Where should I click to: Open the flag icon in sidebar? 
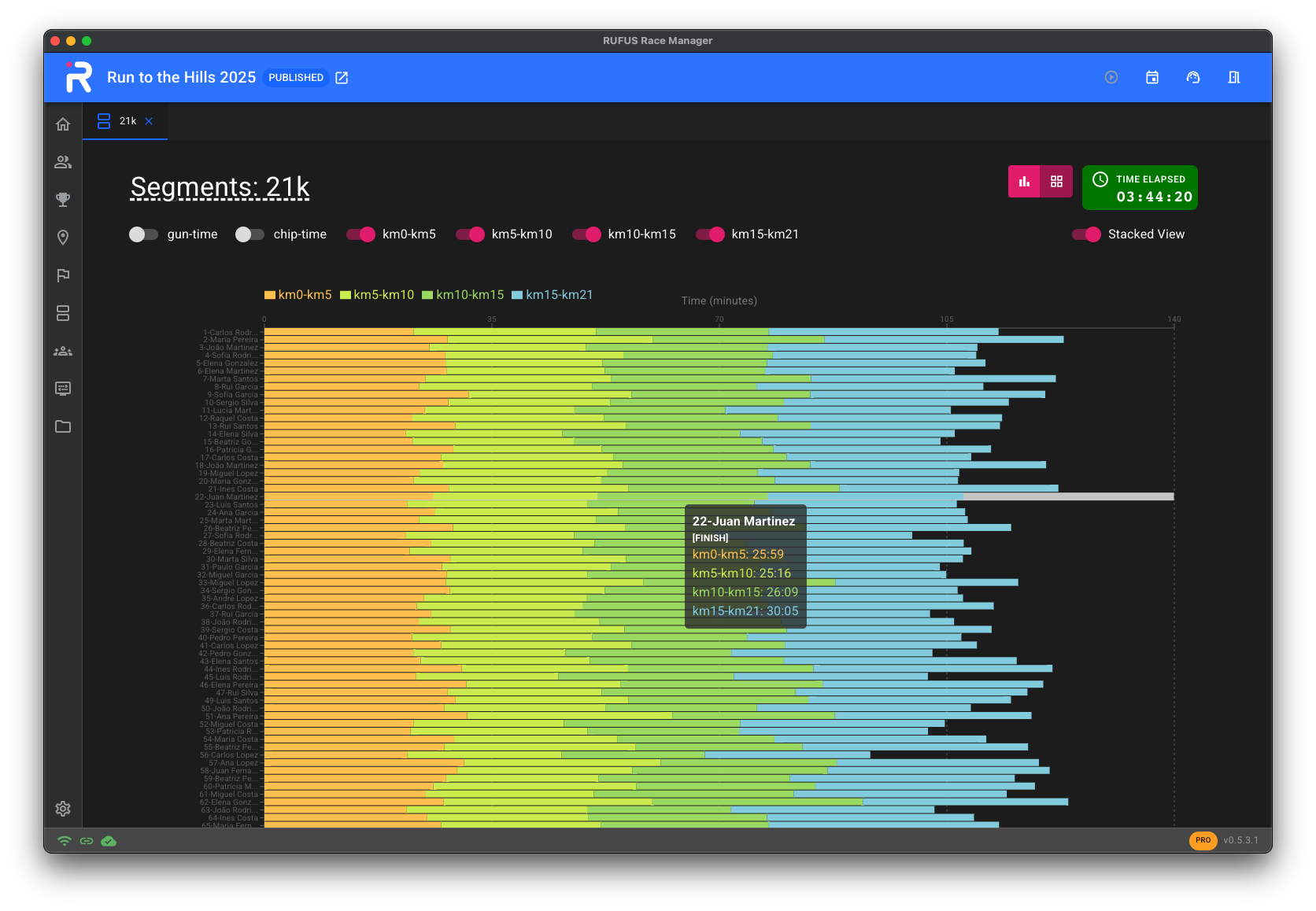click(63, 275)
